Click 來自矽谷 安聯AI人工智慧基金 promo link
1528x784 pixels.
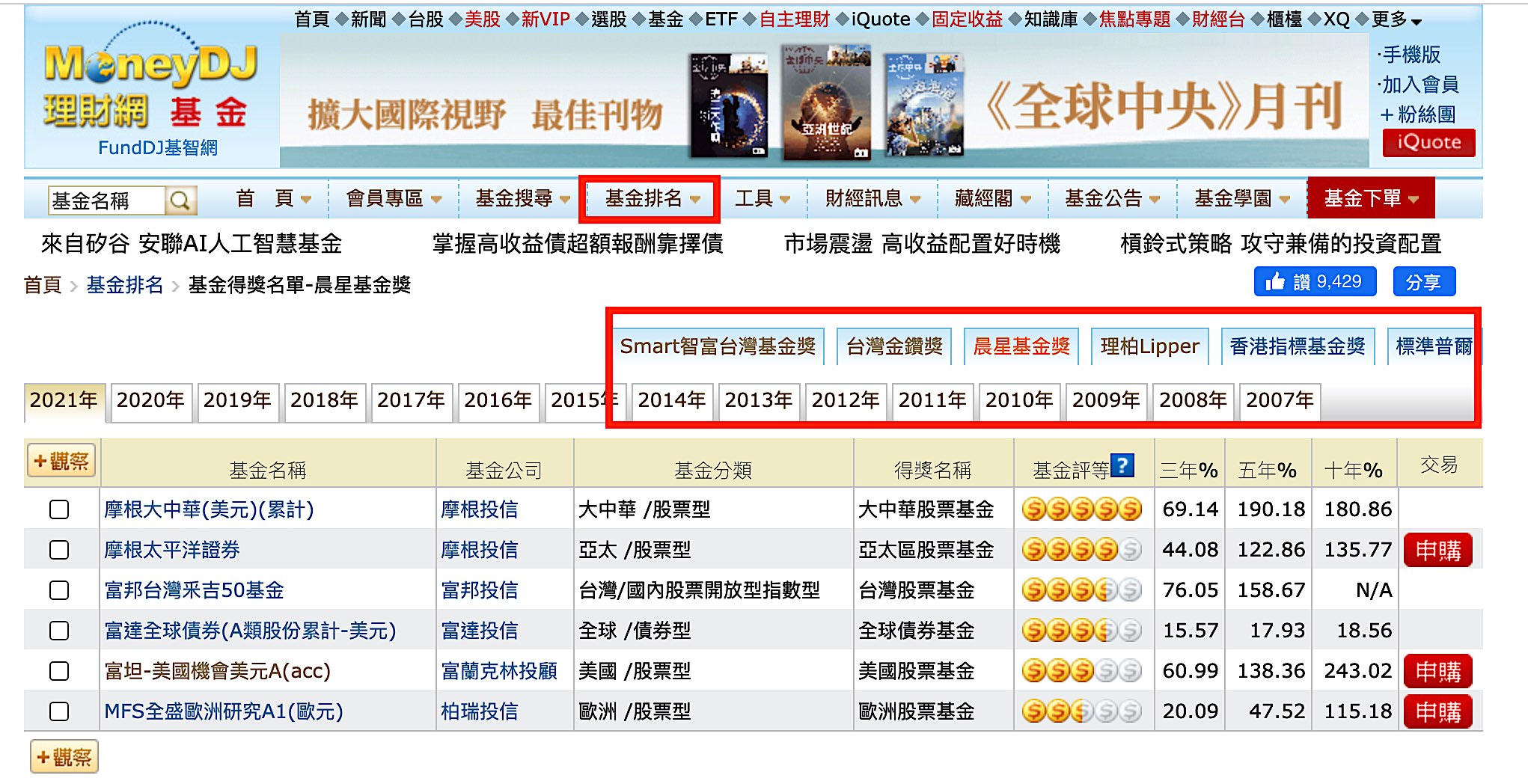192,244
